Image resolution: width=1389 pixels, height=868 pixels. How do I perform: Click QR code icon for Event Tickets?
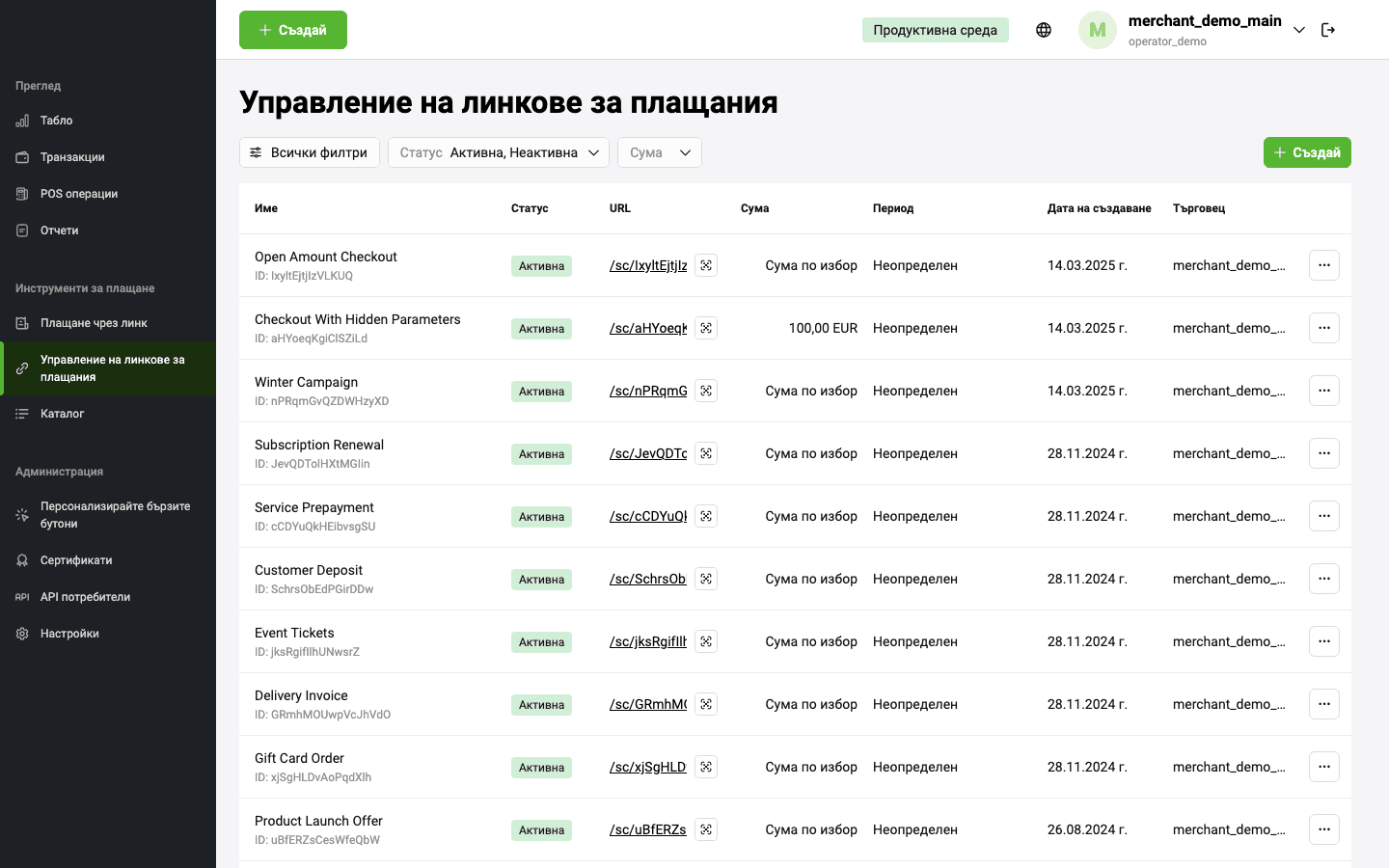coord(706,641)
